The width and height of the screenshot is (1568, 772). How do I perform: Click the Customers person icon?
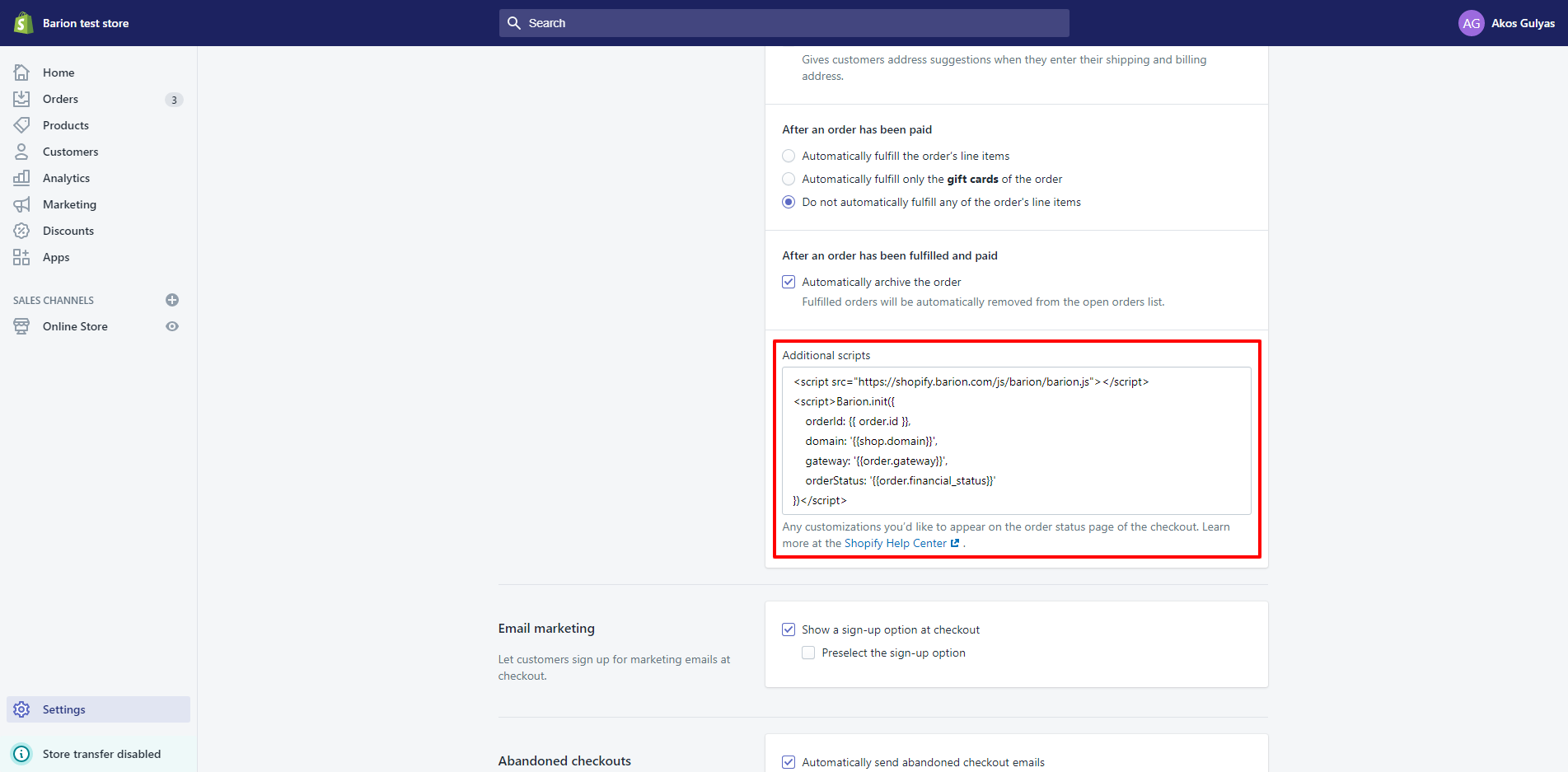[21, 152]
